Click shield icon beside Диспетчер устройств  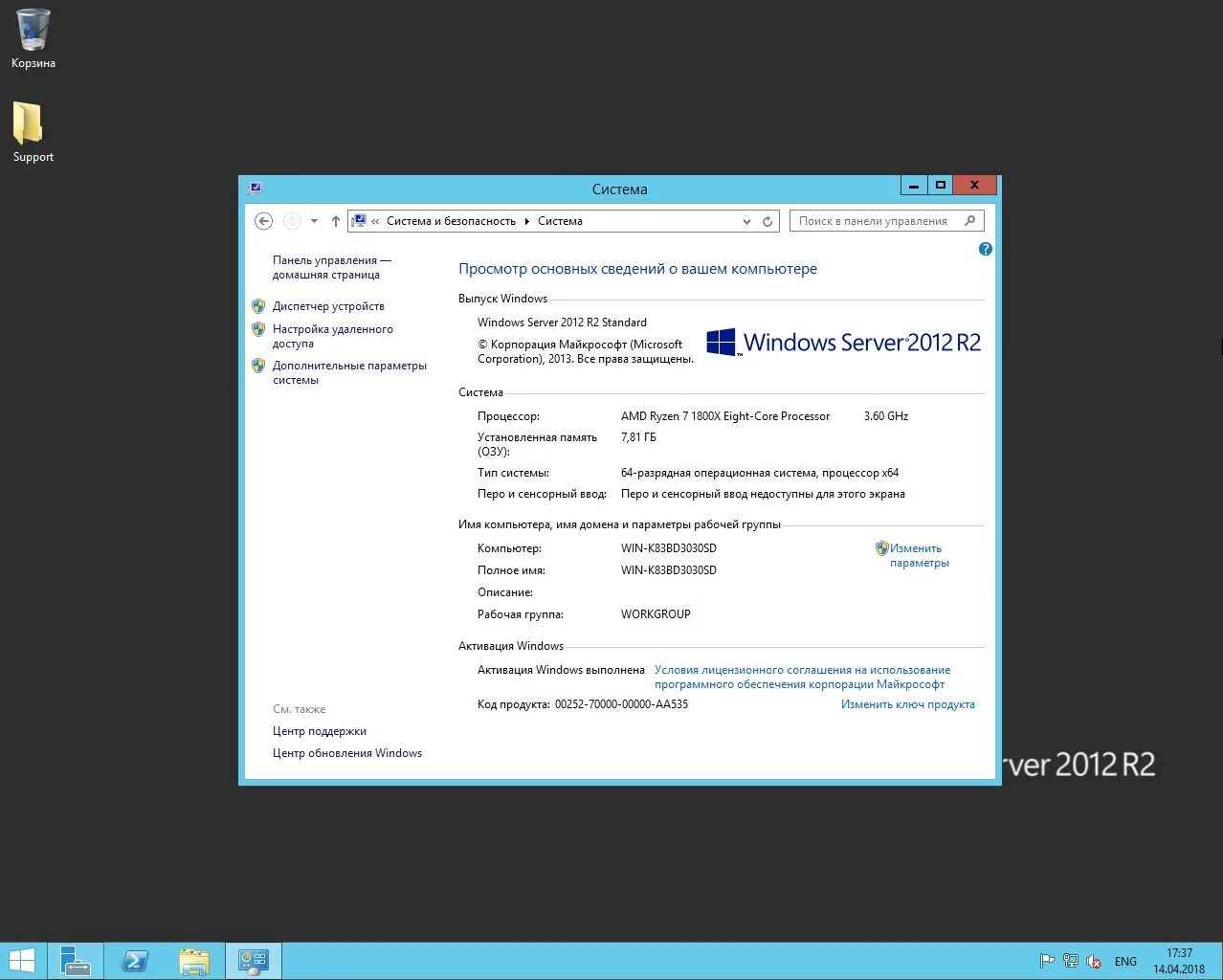click(258, 306)
